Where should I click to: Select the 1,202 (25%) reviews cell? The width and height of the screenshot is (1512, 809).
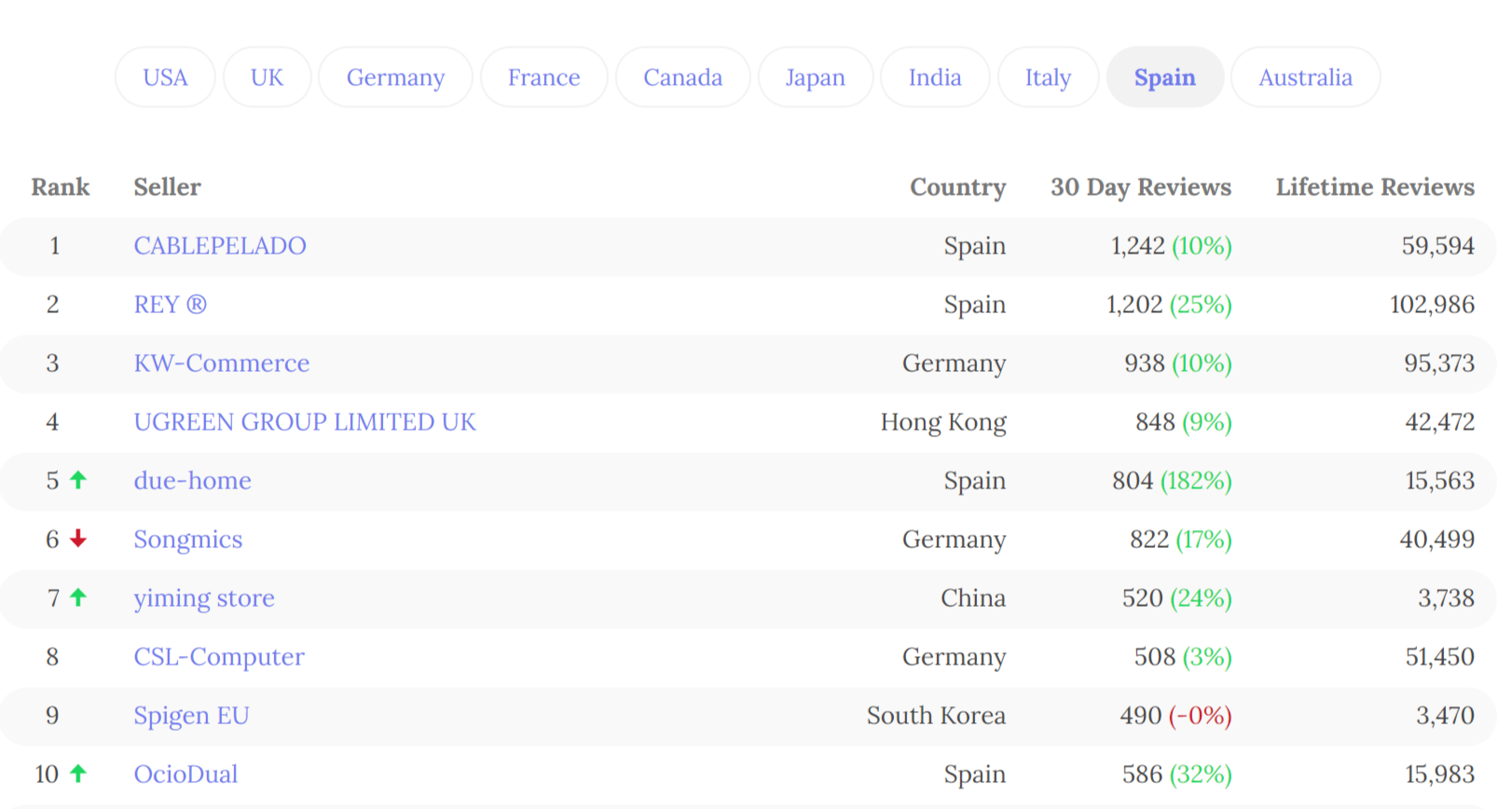coord(1169,305)
